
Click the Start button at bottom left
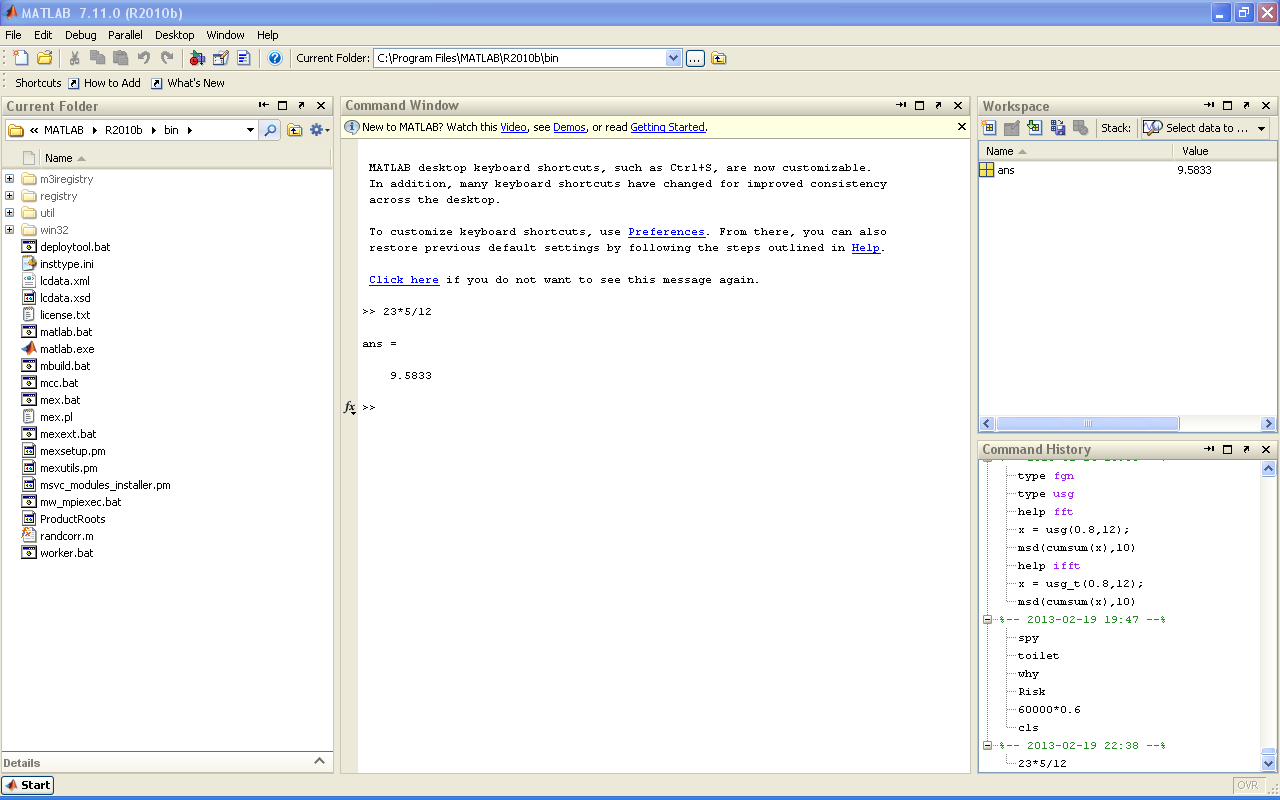point(28,785)
